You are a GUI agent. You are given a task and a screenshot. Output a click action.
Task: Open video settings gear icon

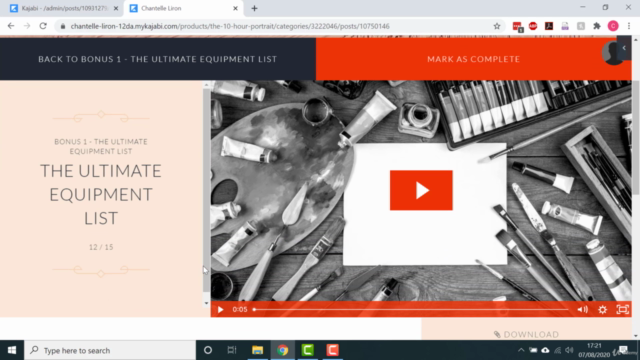pyautogui.click(x=602, y=310)
